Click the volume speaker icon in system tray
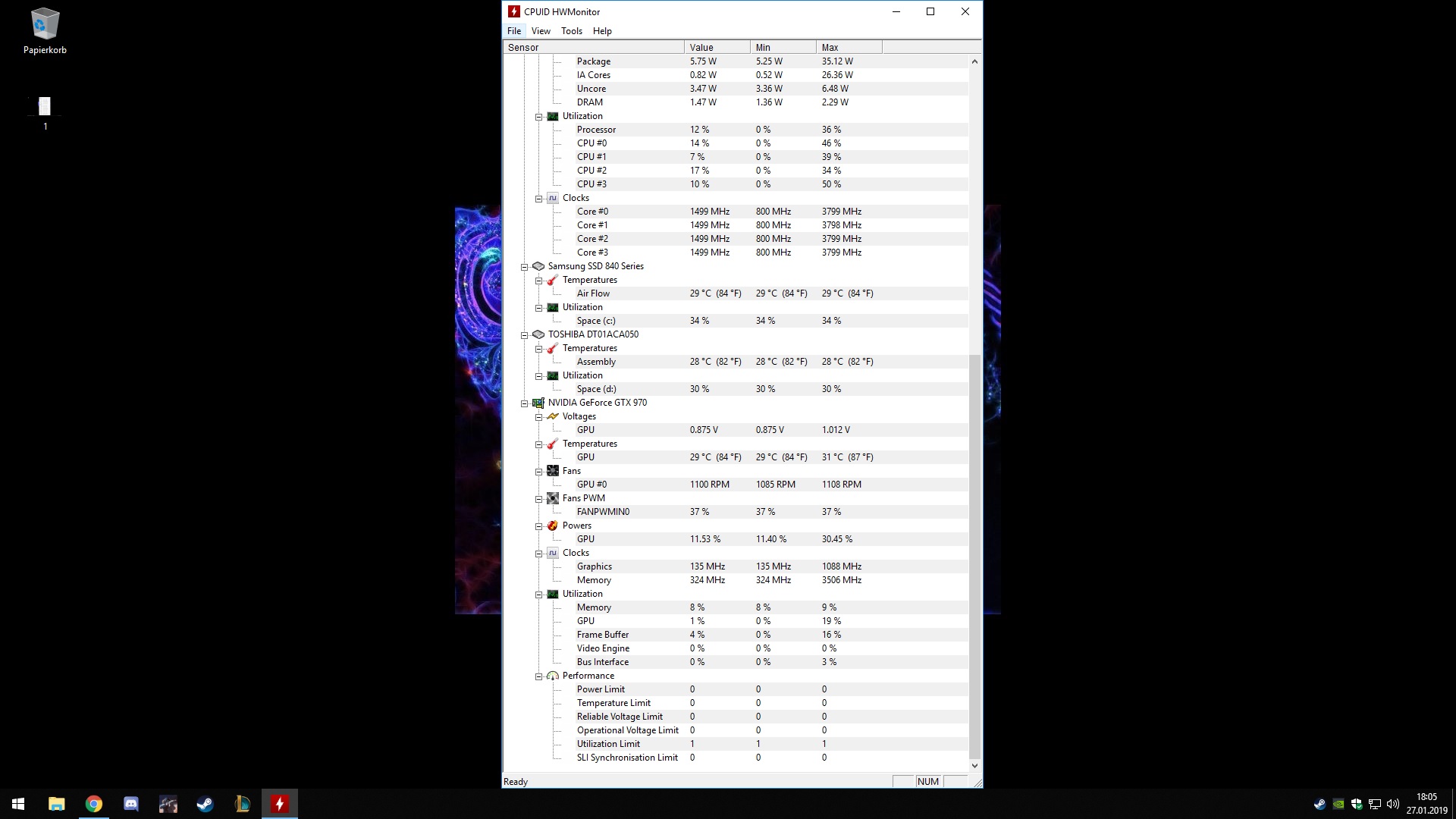 point(1392,804)
